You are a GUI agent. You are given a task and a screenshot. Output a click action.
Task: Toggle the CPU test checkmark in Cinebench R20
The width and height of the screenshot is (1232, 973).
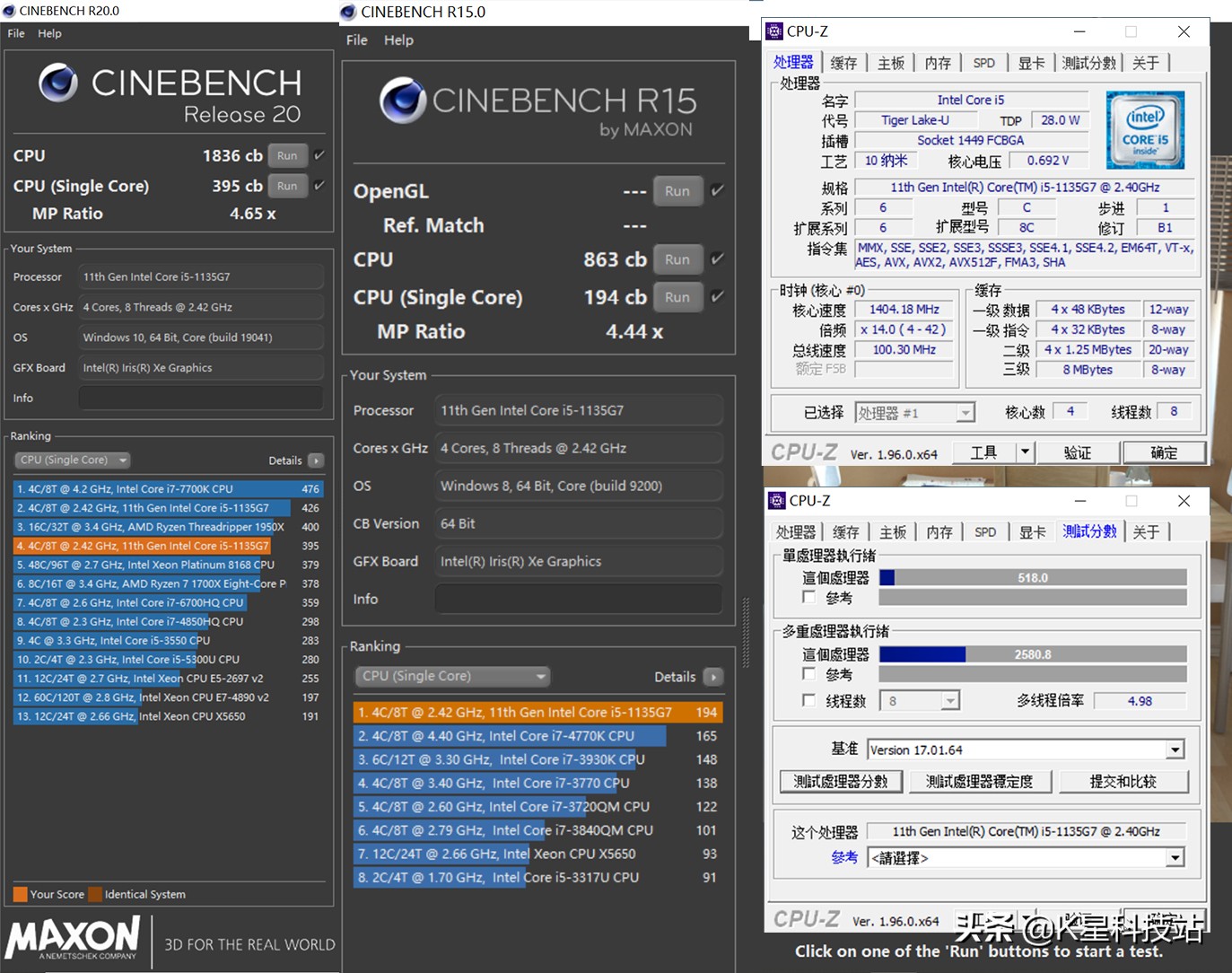(x=319, y=155)
